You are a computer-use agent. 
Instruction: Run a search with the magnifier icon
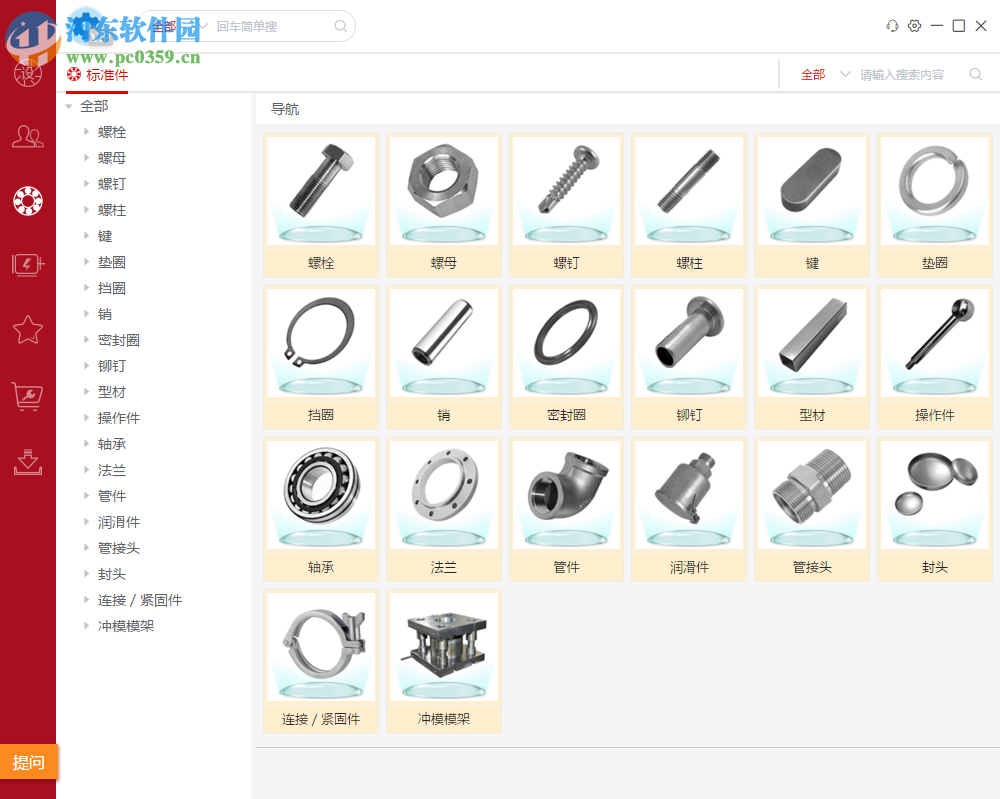click(x=975, y=73)
